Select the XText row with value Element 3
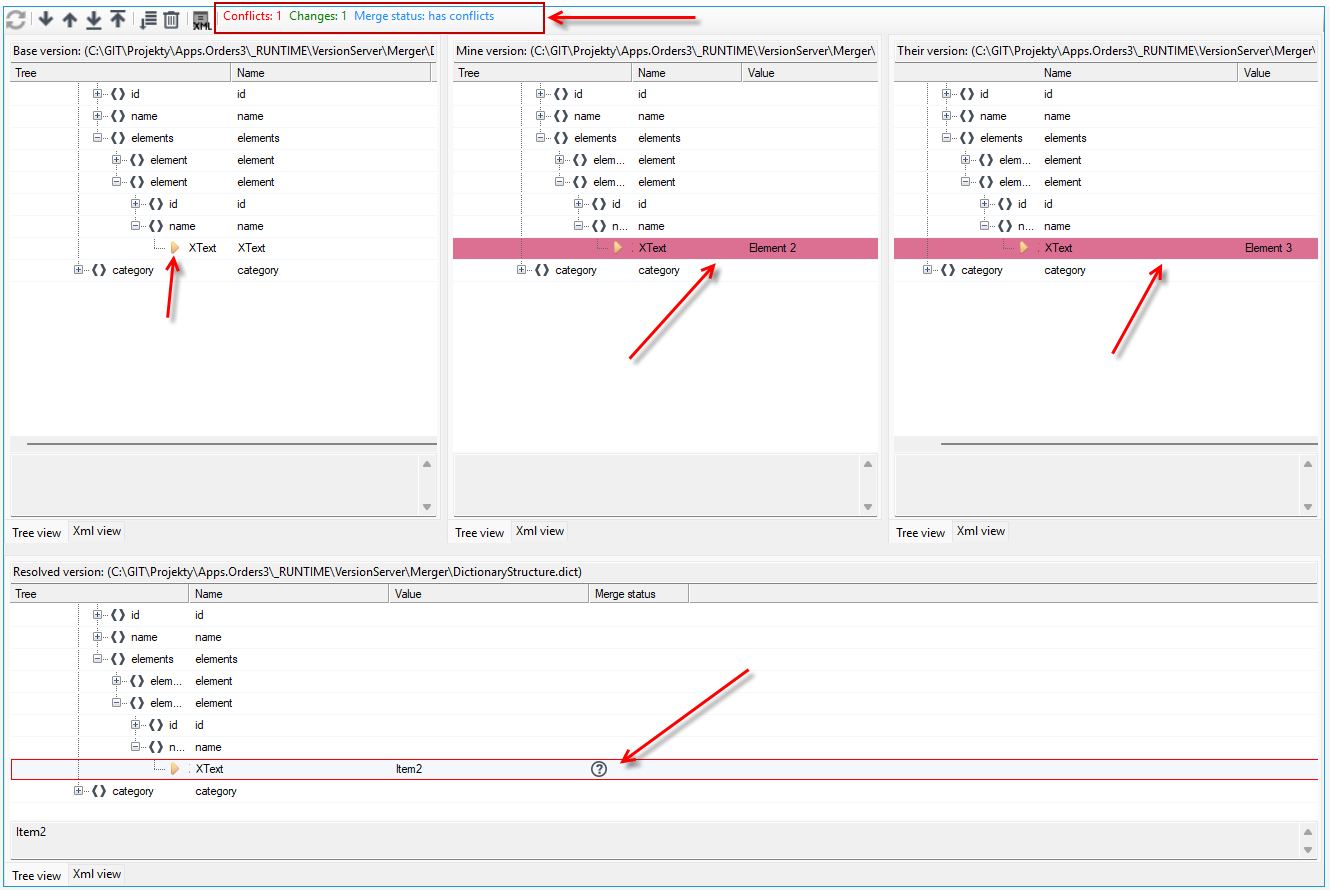This screenshot has width=1330, height=890. pos(1106,248)
